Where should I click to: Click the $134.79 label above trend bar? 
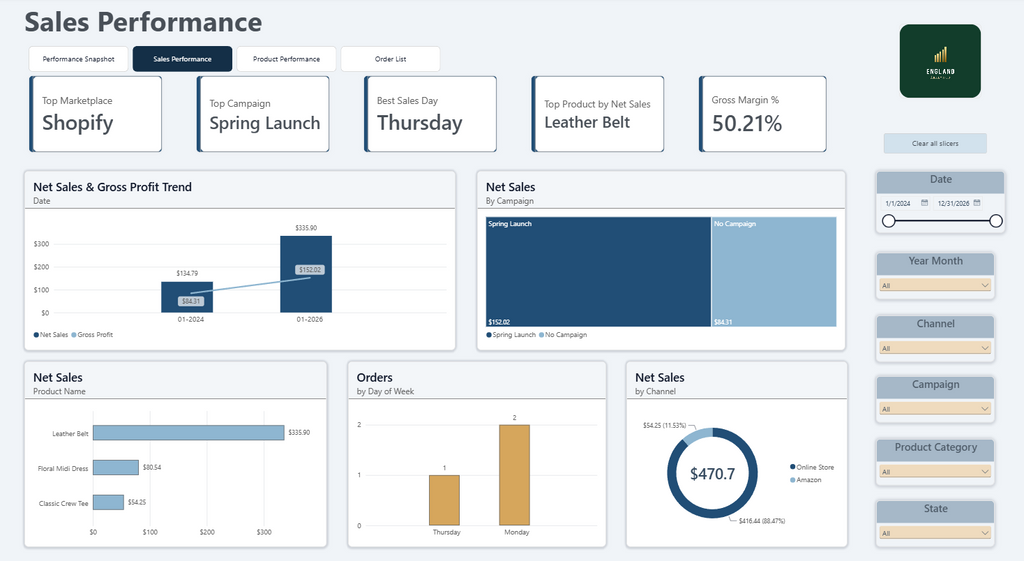click(x=187, y=273)
